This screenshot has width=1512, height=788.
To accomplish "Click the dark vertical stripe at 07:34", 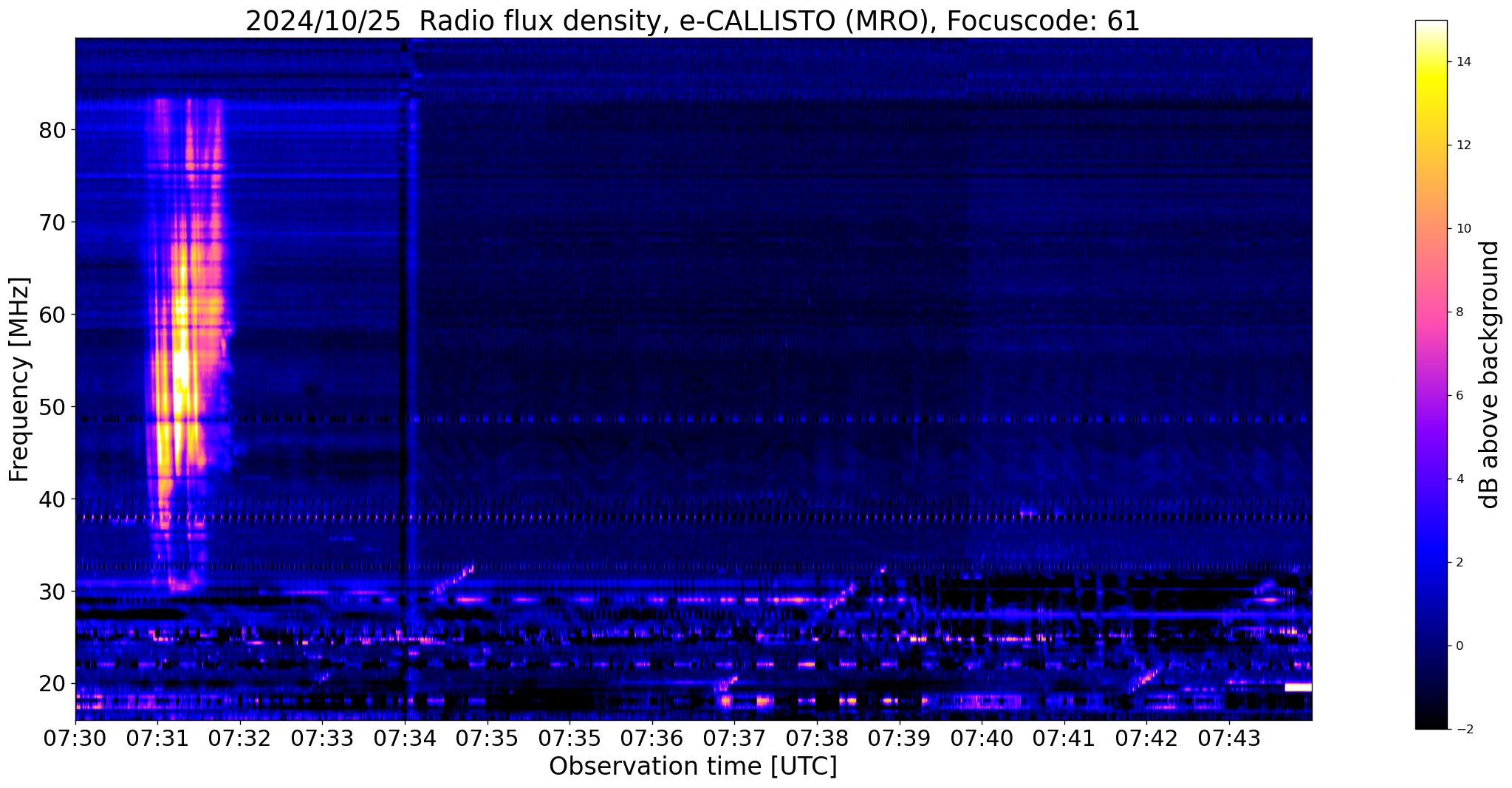I will 403,378.
